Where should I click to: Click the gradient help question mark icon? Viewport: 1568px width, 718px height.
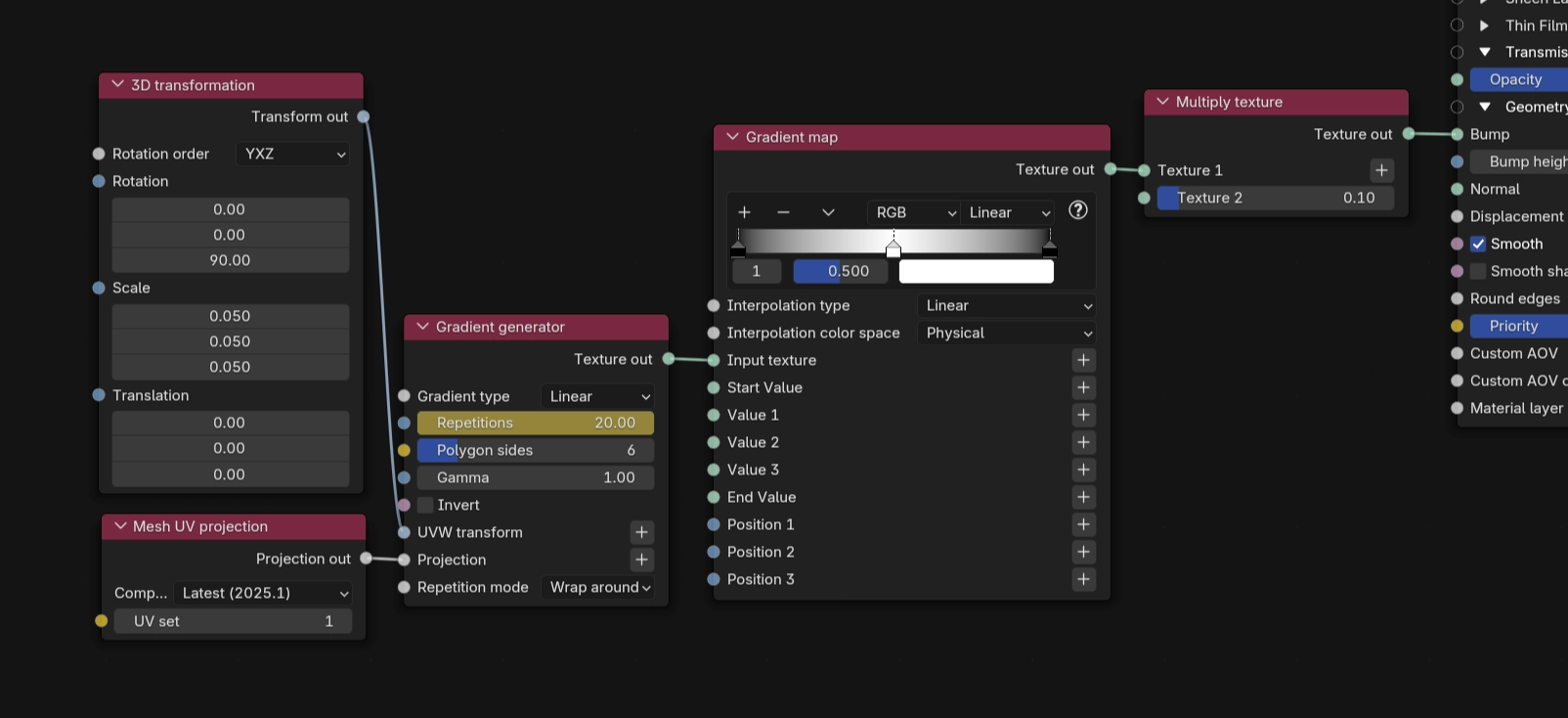point(1077,210)
